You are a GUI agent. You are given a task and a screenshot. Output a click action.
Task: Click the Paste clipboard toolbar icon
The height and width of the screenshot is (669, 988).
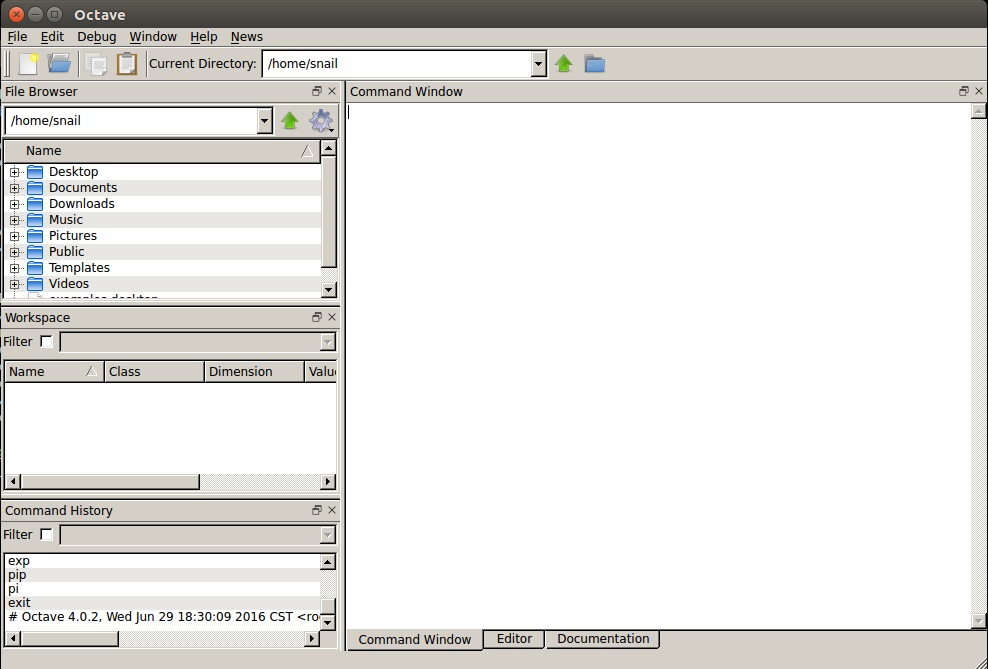[x=127, y=64]
